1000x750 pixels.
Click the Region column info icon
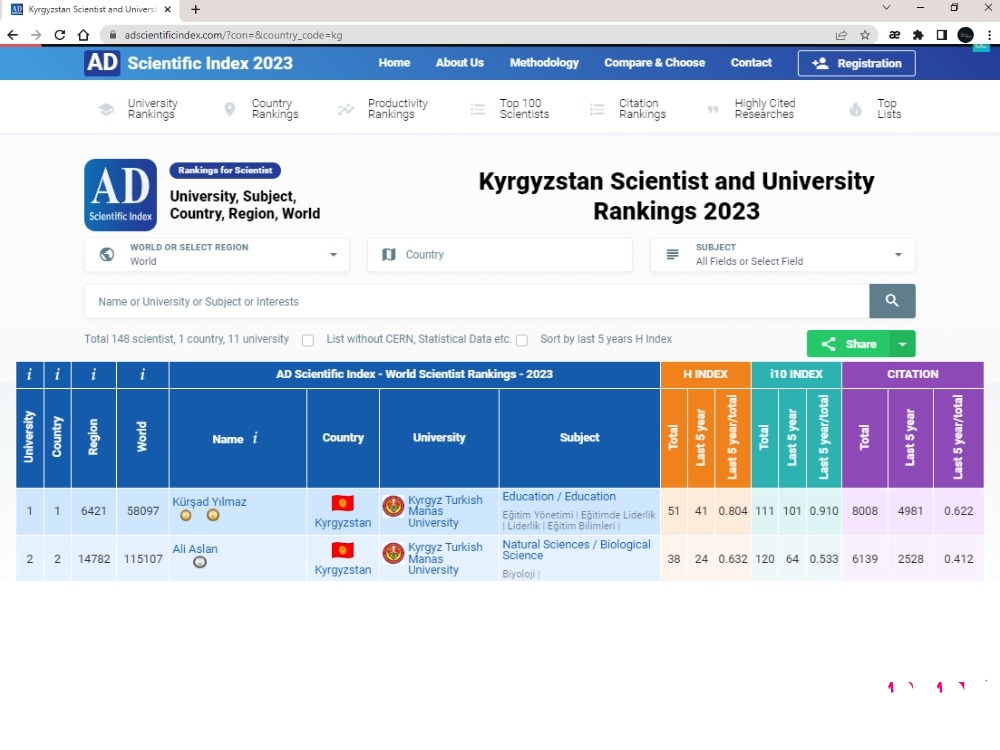point(94,374)
